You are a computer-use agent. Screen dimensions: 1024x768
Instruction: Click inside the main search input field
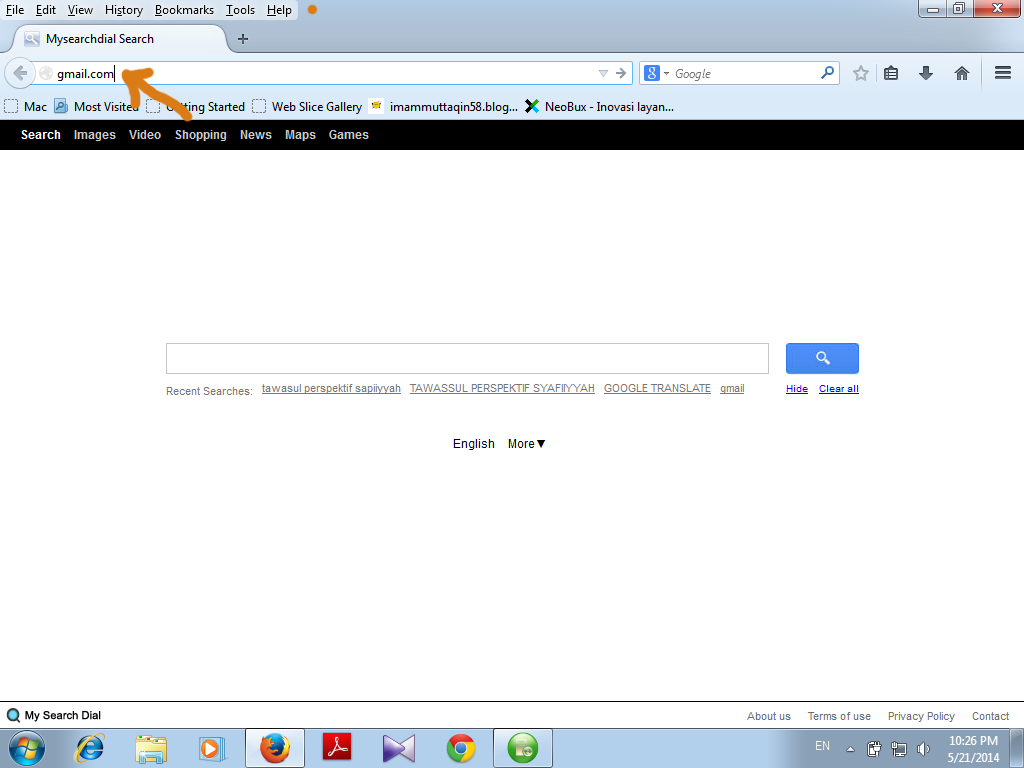[467, 358]
